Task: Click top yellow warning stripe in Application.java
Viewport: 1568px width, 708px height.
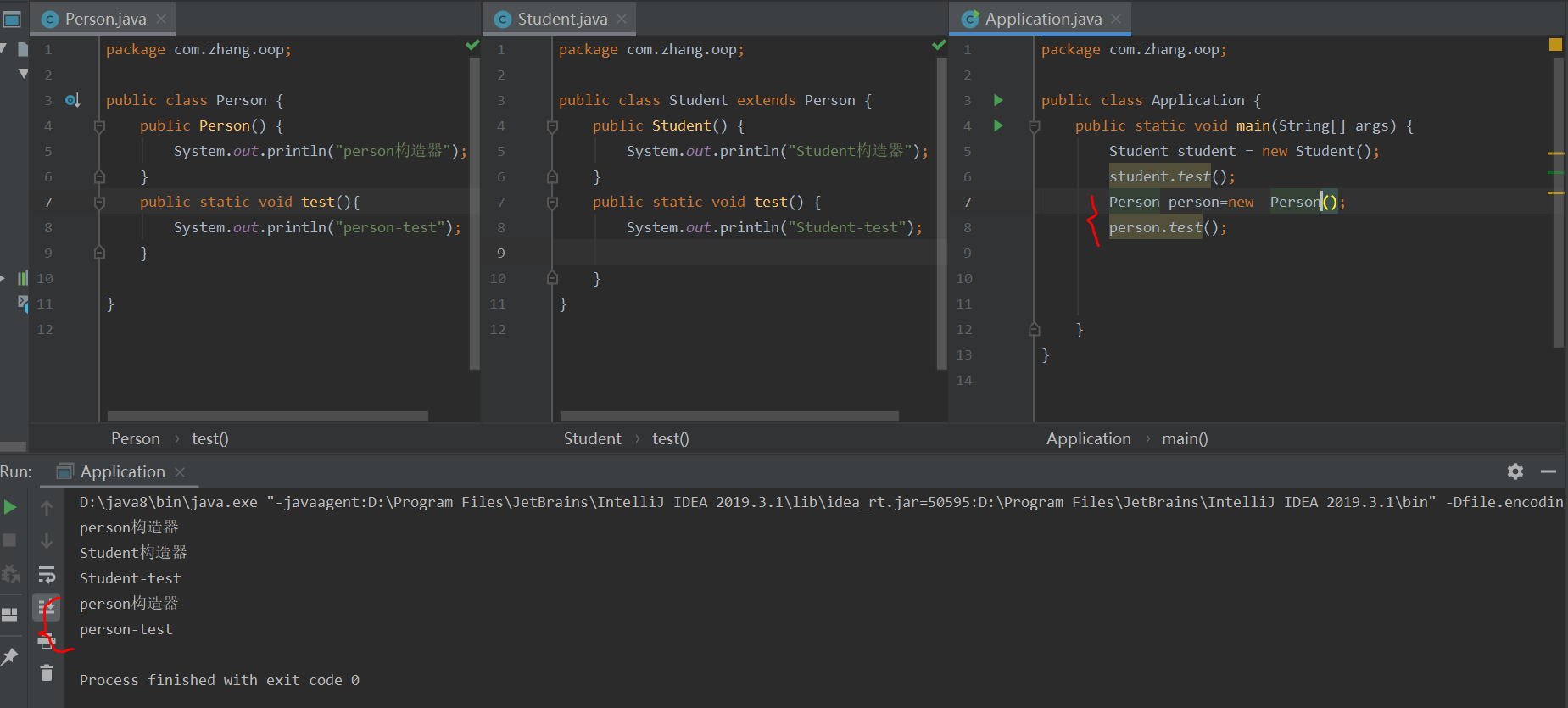Action: pos(1556,153)
